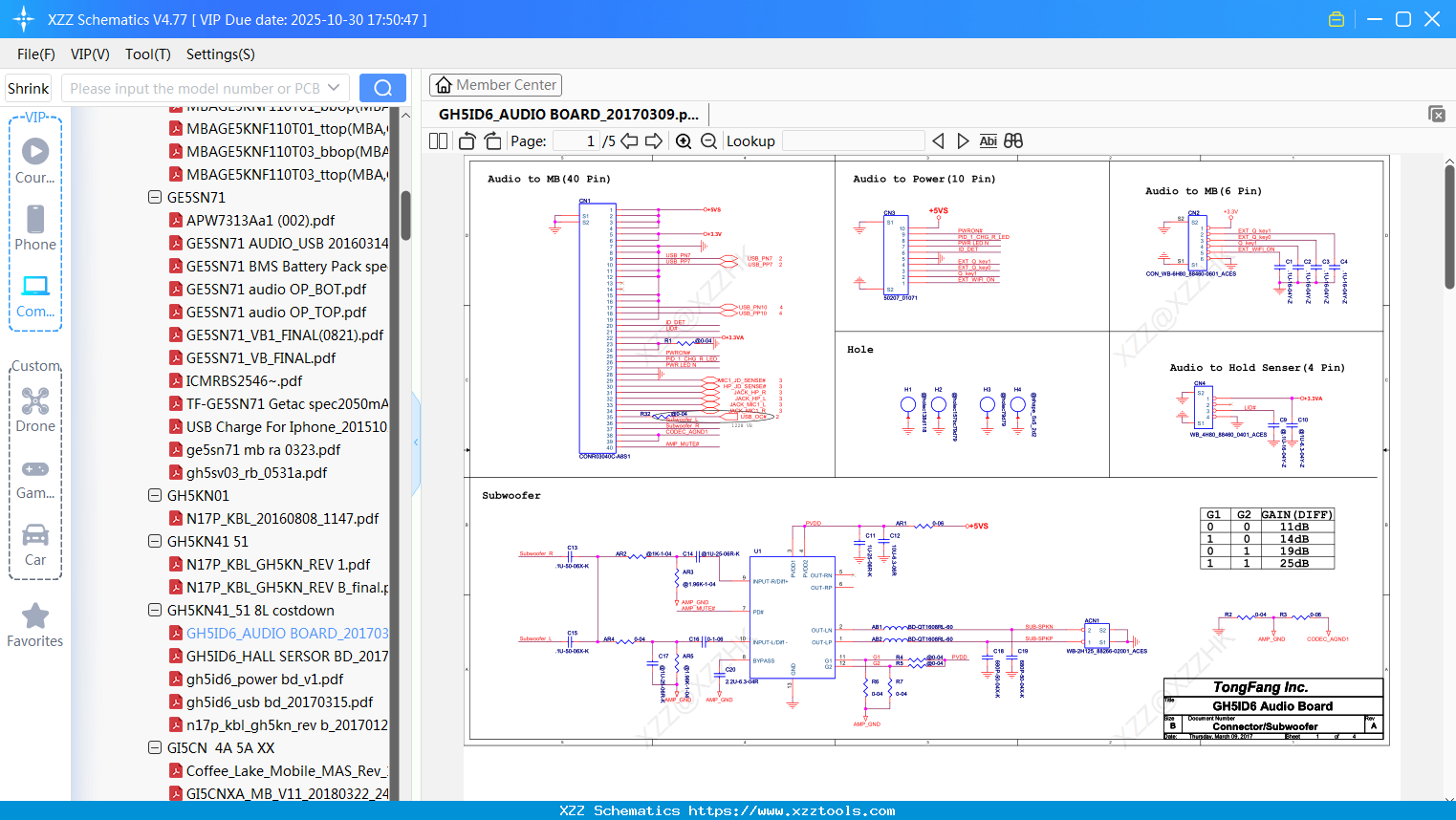Click the Member Center button

495,85
